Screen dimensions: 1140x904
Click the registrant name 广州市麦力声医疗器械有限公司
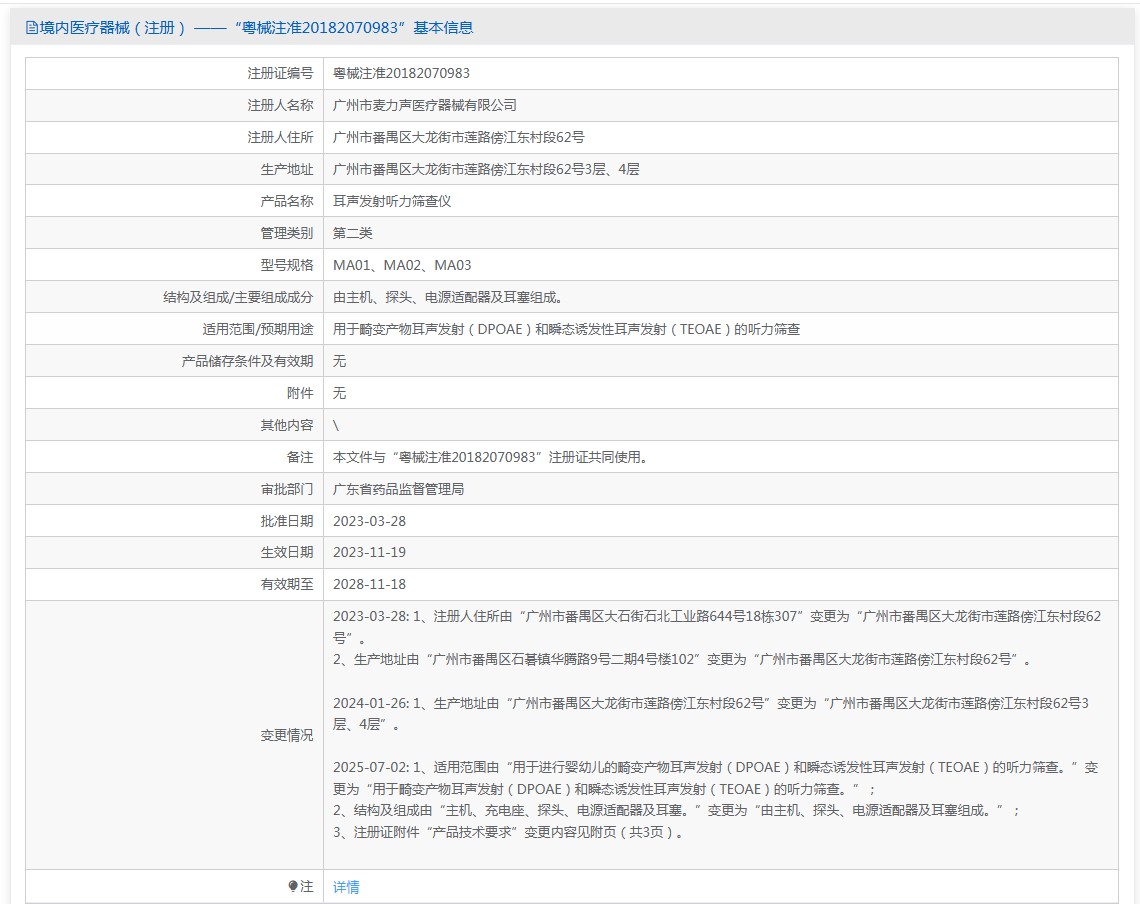[x=424, y=105]
